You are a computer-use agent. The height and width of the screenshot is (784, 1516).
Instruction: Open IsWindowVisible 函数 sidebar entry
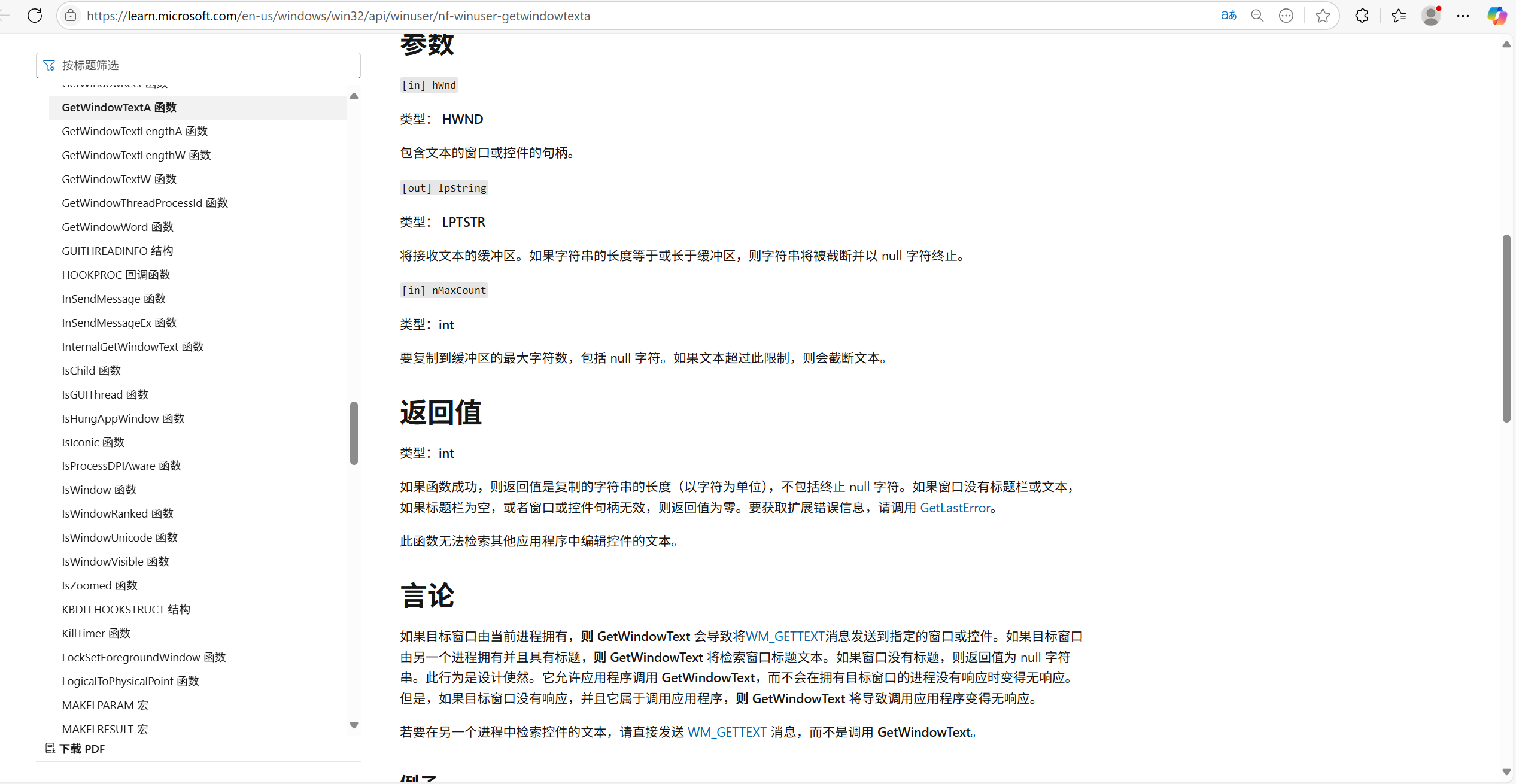[116, 561]
